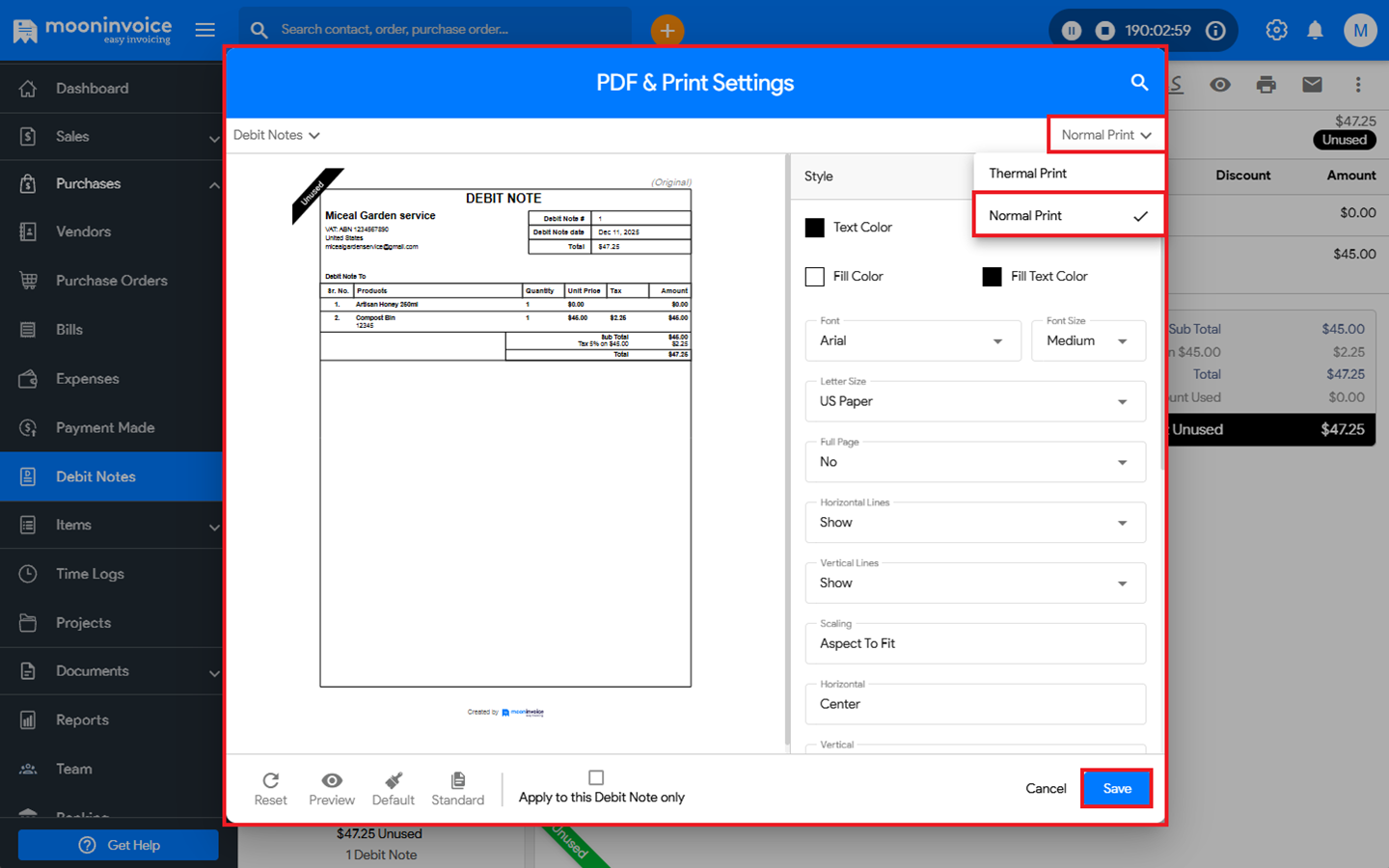Toggle the hamburger sidebar menu
Image resolution: width=1389 pixels, height=868 pixels.
tap(204, 30)
